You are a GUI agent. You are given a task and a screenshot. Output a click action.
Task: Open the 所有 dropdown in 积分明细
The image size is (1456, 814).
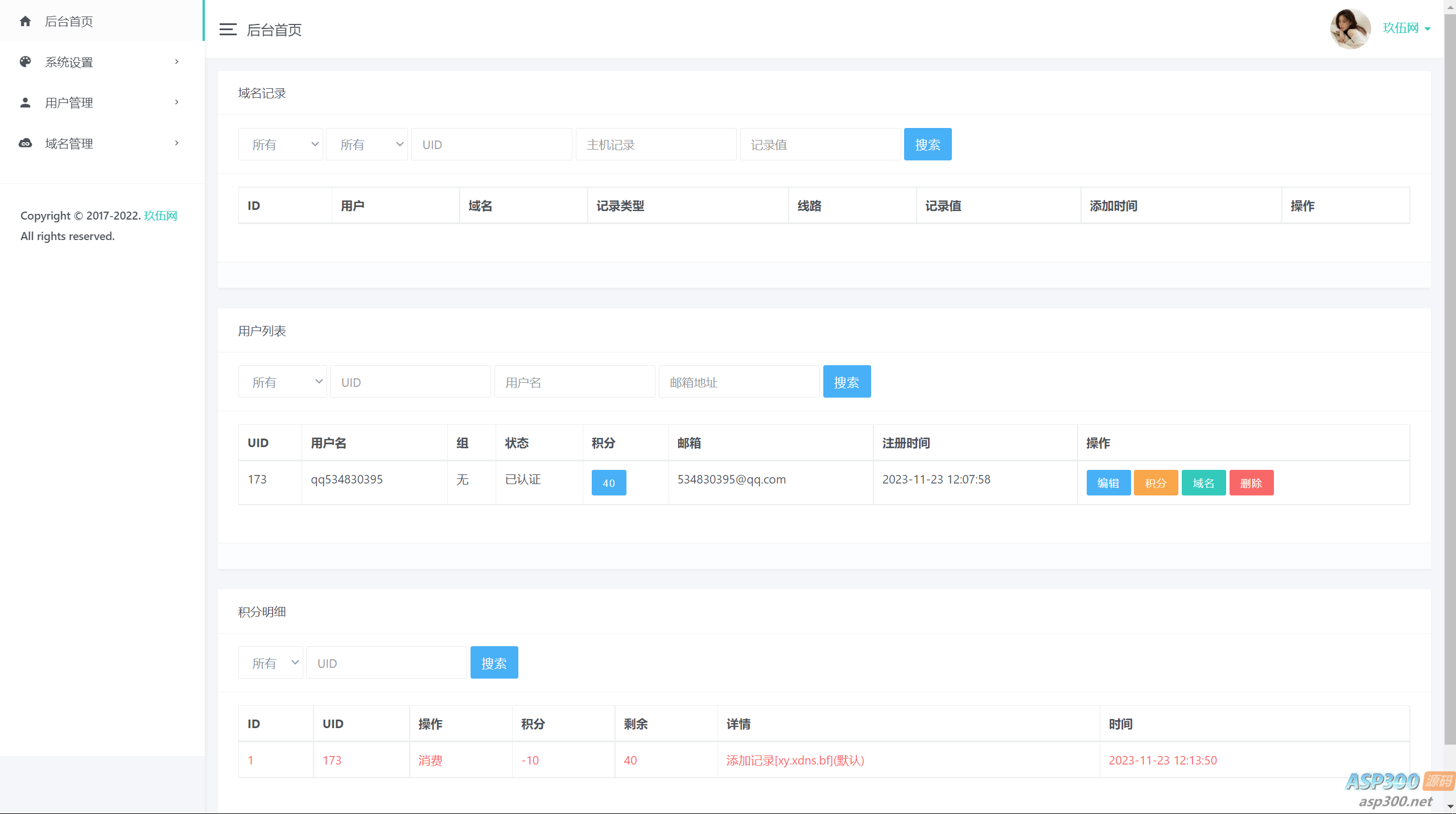(271, 663)
